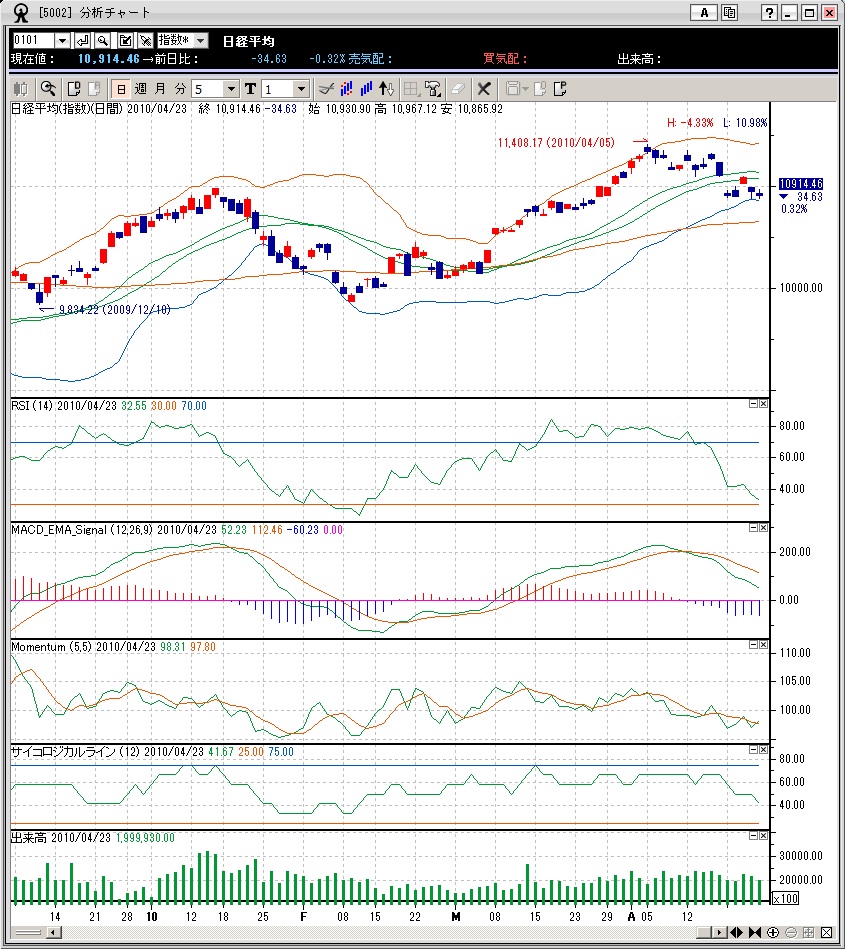Open the 指数 category dropdown
Viewport: 845px width, 949px height.
tap(201, 41)
